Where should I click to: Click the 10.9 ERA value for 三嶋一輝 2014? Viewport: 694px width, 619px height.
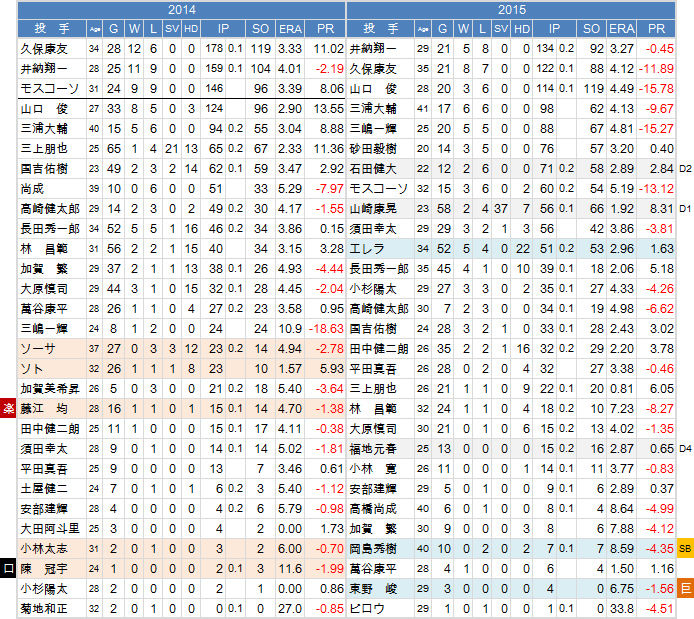(x=290, y=329)
